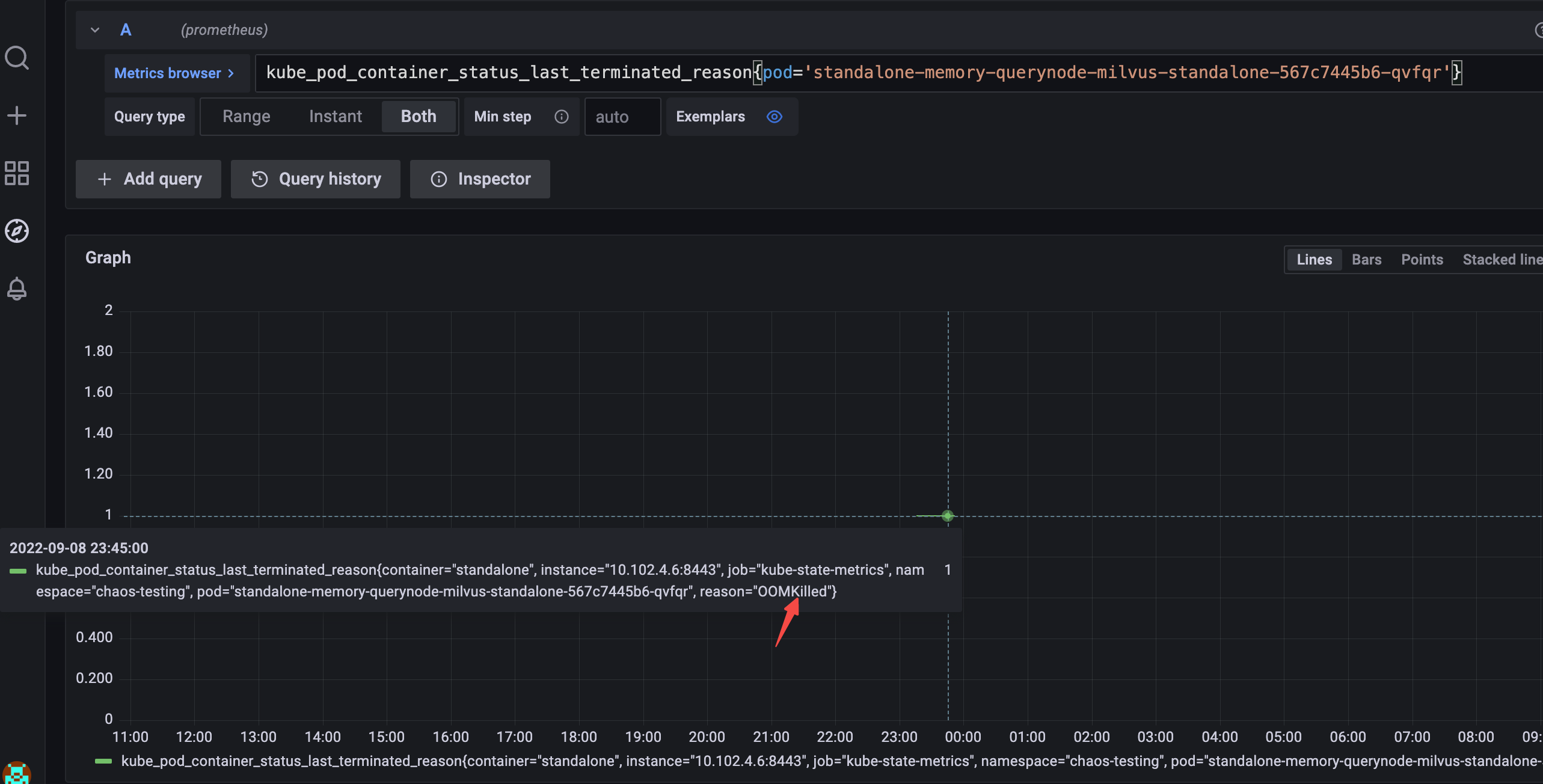
Task: Click the Add query button
Action: 148,179
